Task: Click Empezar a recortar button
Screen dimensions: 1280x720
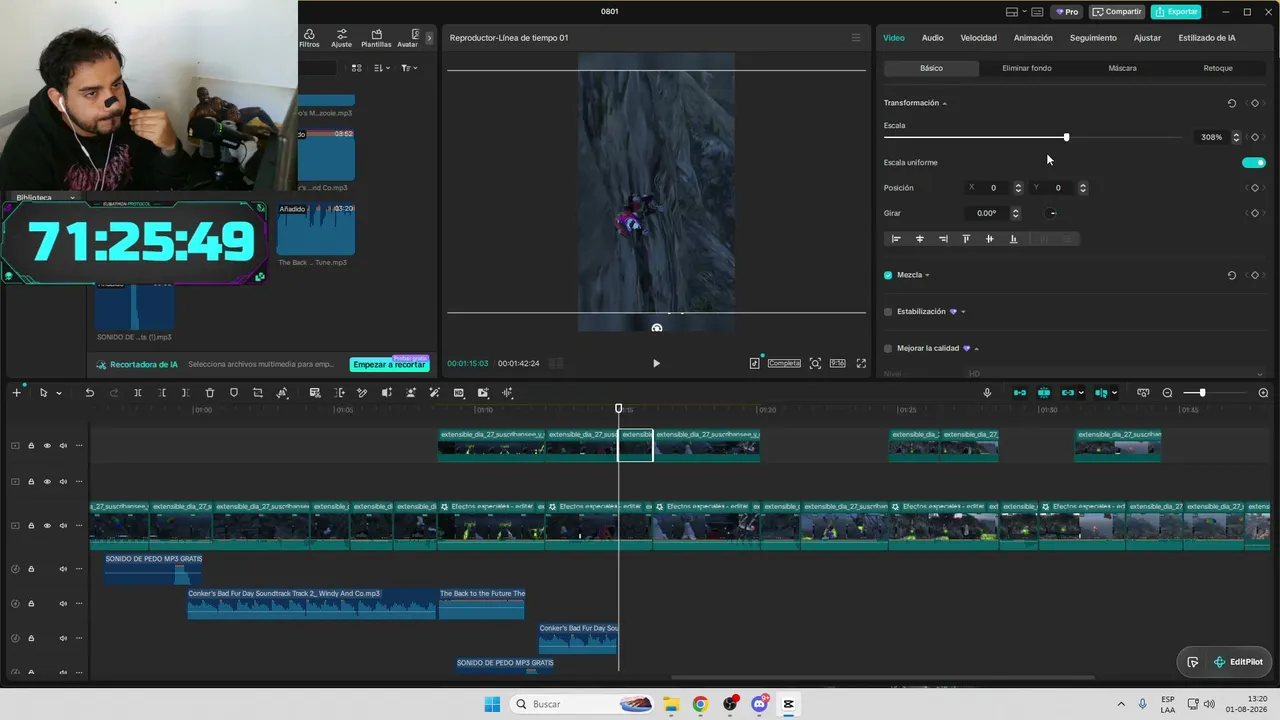Action: point(389,365)
